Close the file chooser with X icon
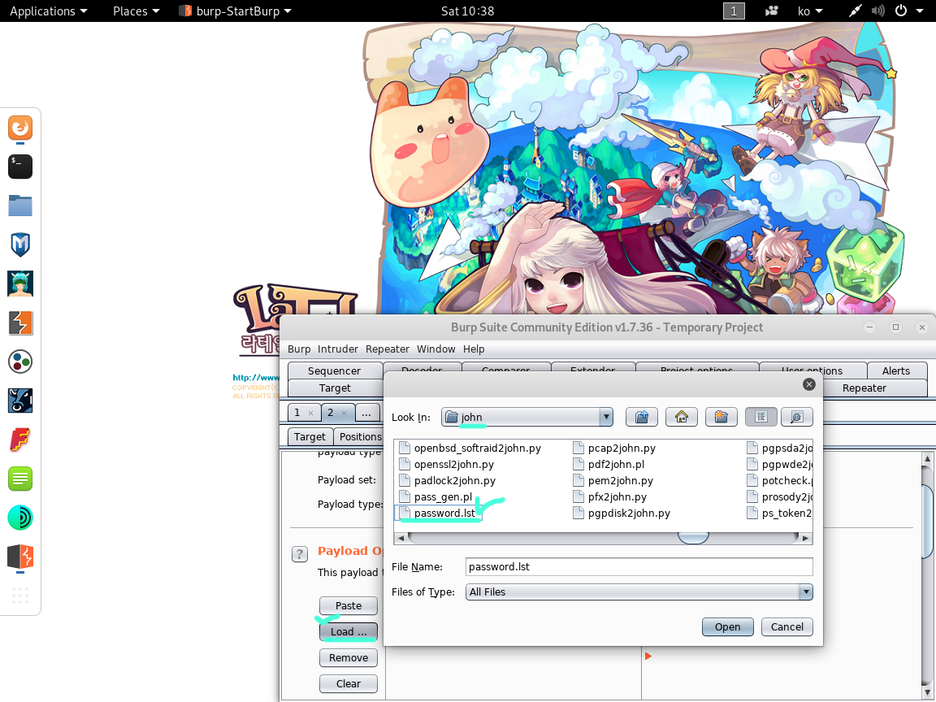 [809, 384]
